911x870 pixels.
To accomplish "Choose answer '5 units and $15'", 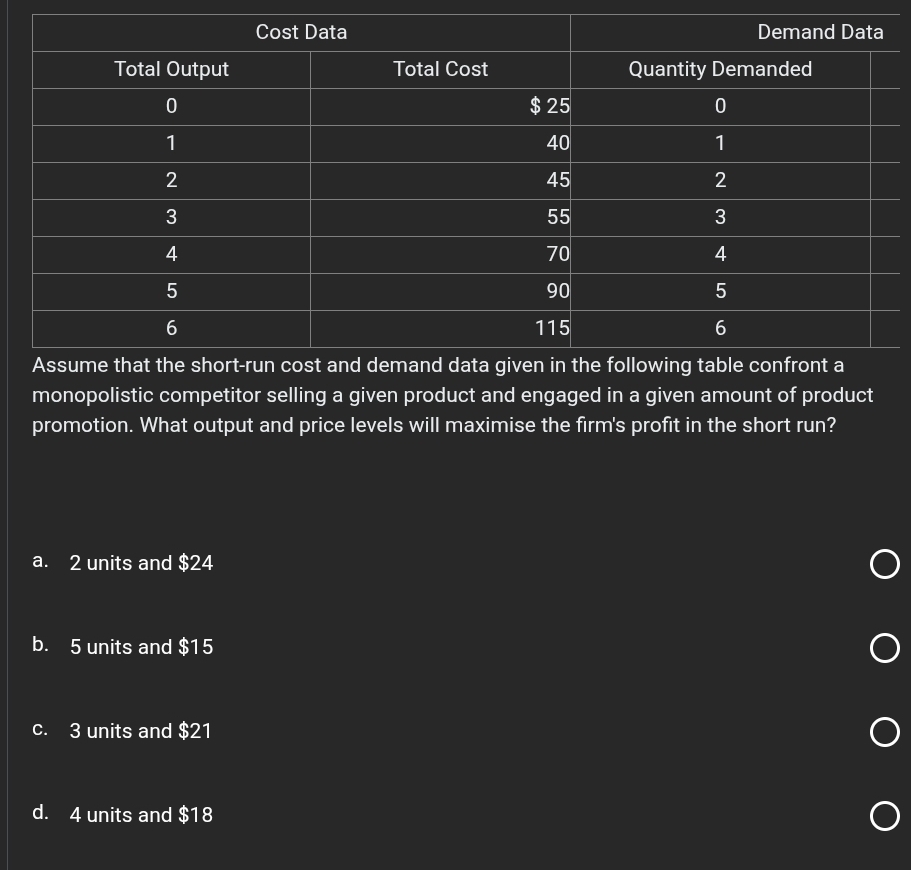I will pos(141,647).
